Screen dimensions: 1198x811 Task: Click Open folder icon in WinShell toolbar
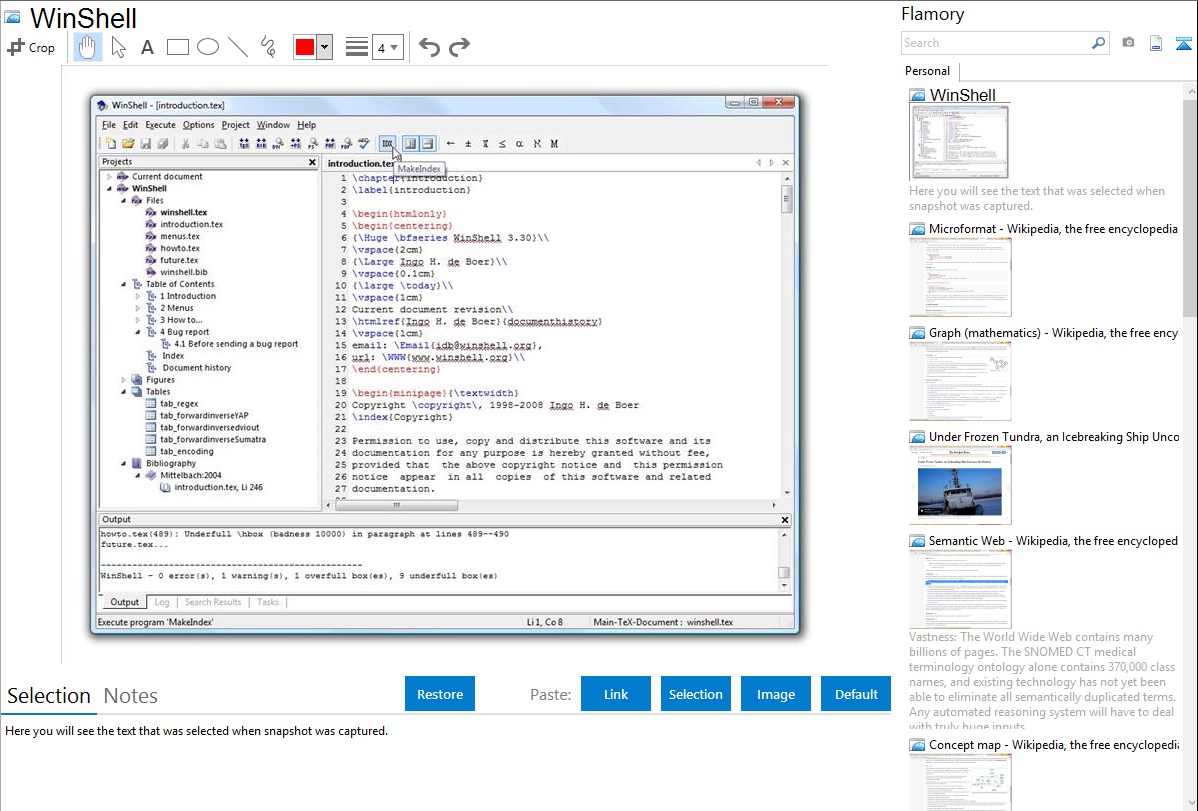click(x=128, y=144)
